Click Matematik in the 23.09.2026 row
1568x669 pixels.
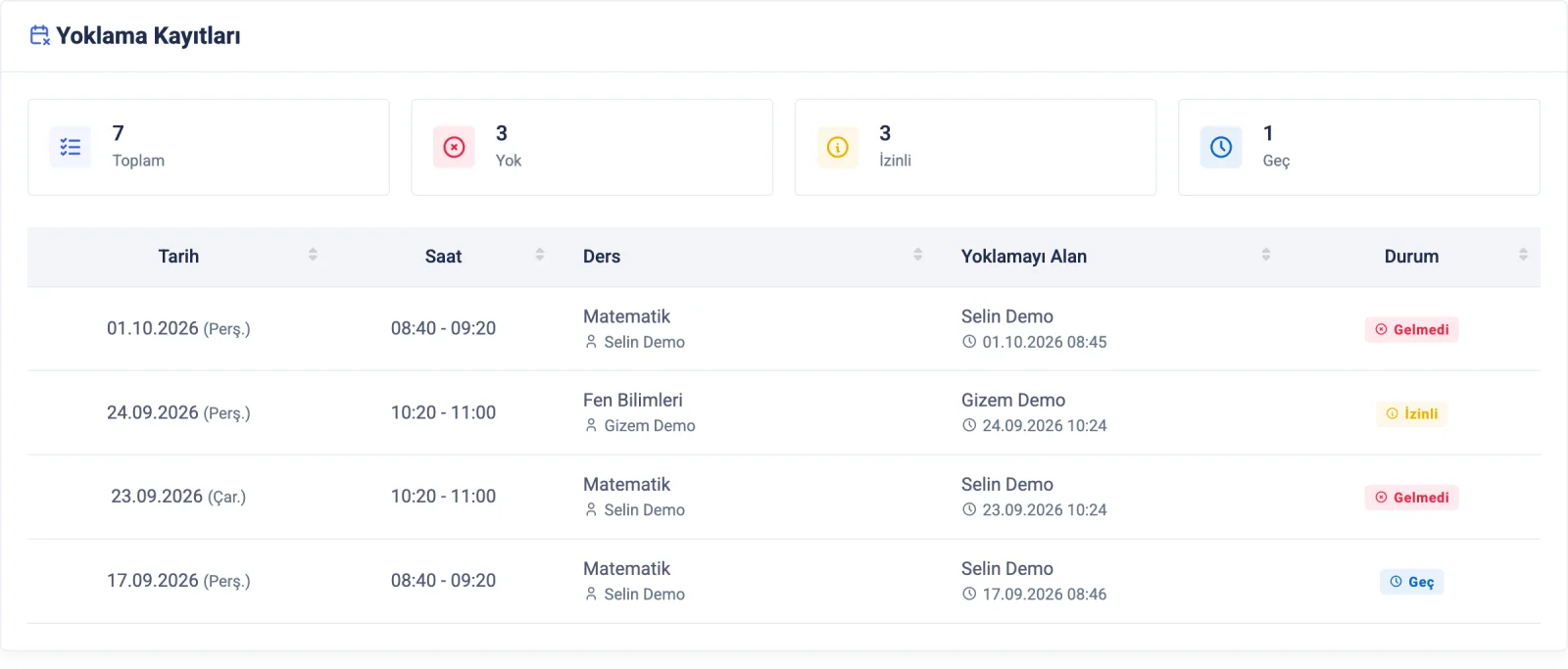point(627,484)
